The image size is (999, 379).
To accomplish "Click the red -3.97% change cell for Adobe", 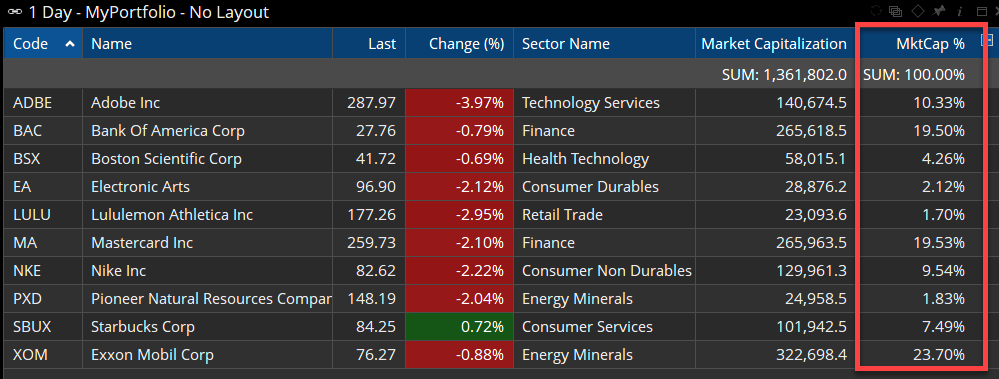I will (459, 103).
